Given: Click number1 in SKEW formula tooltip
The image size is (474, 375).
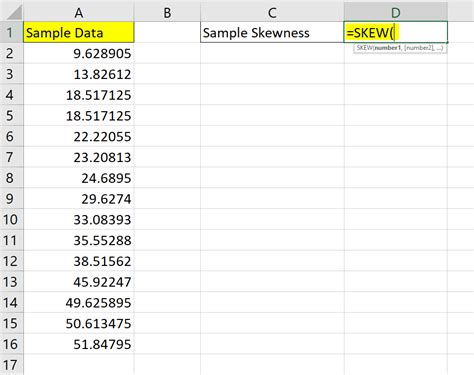Looking at the screenshot, I should tap(388, 48).
